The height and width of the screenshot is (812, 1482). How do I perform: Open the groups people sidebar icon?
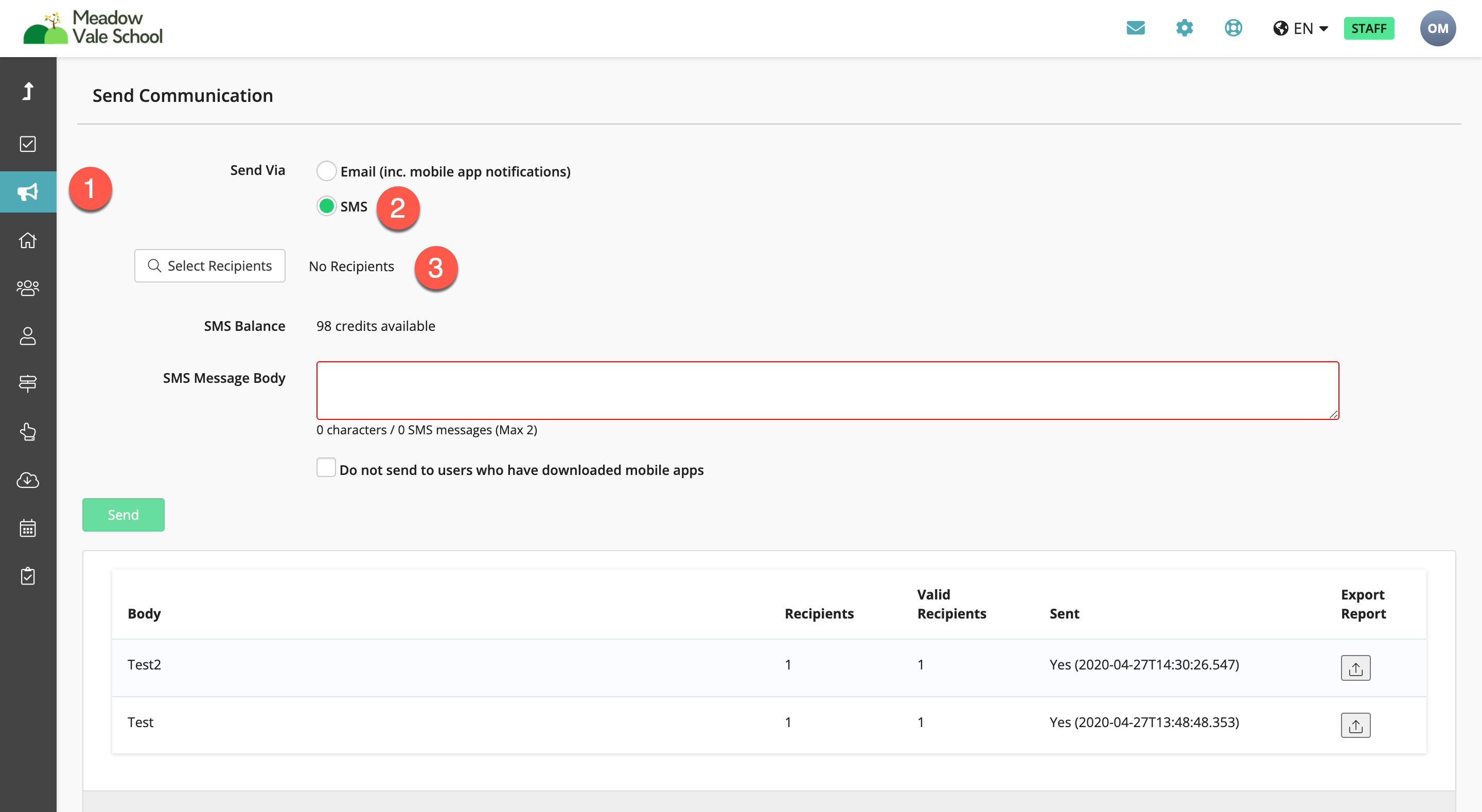28,288
